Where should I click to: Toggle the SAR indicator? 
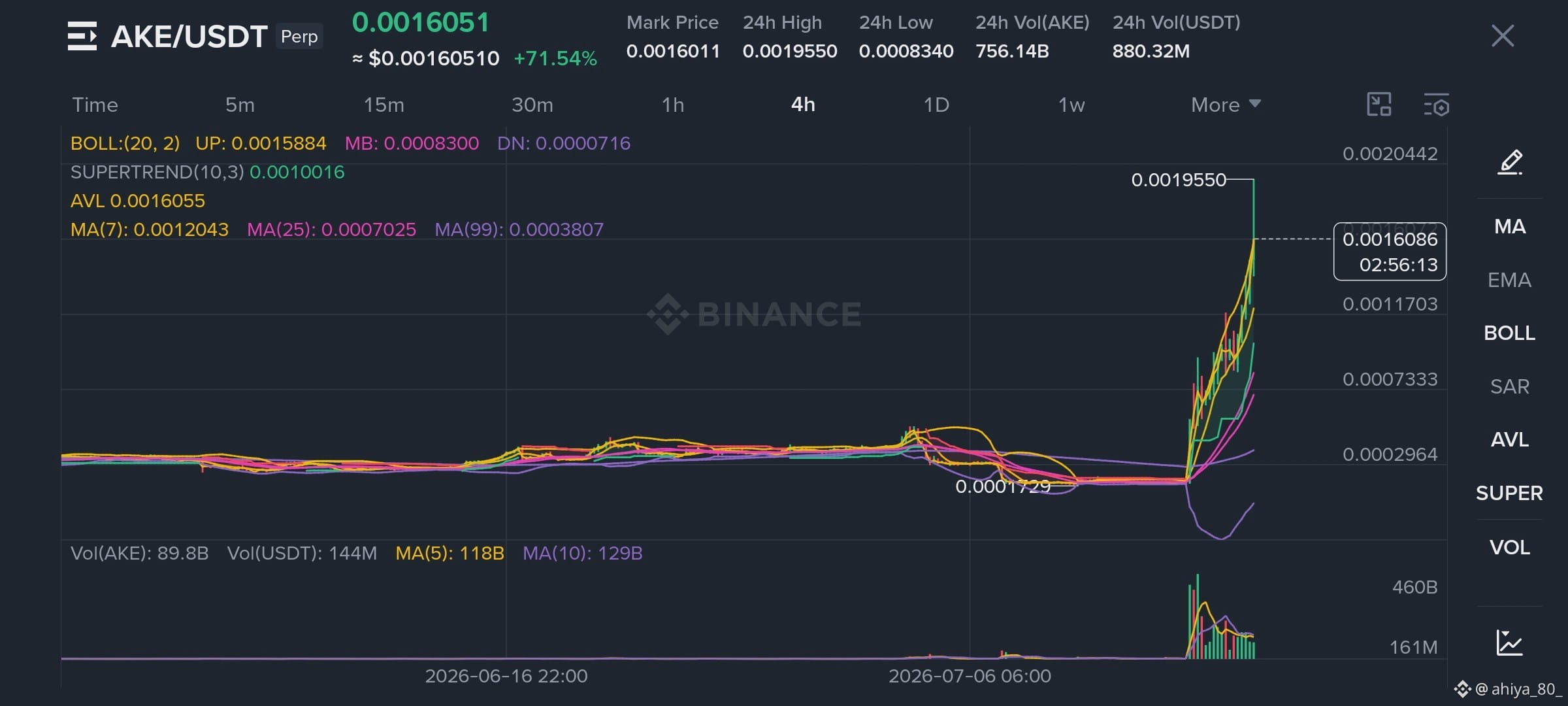pyautogui.click(x=1510, y=387)
